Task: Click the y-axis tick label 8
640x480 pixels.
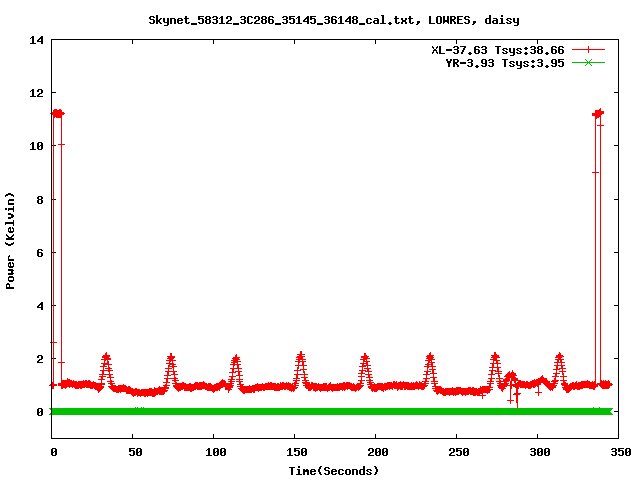Action: pyautogui.click(x=40, y=200)
